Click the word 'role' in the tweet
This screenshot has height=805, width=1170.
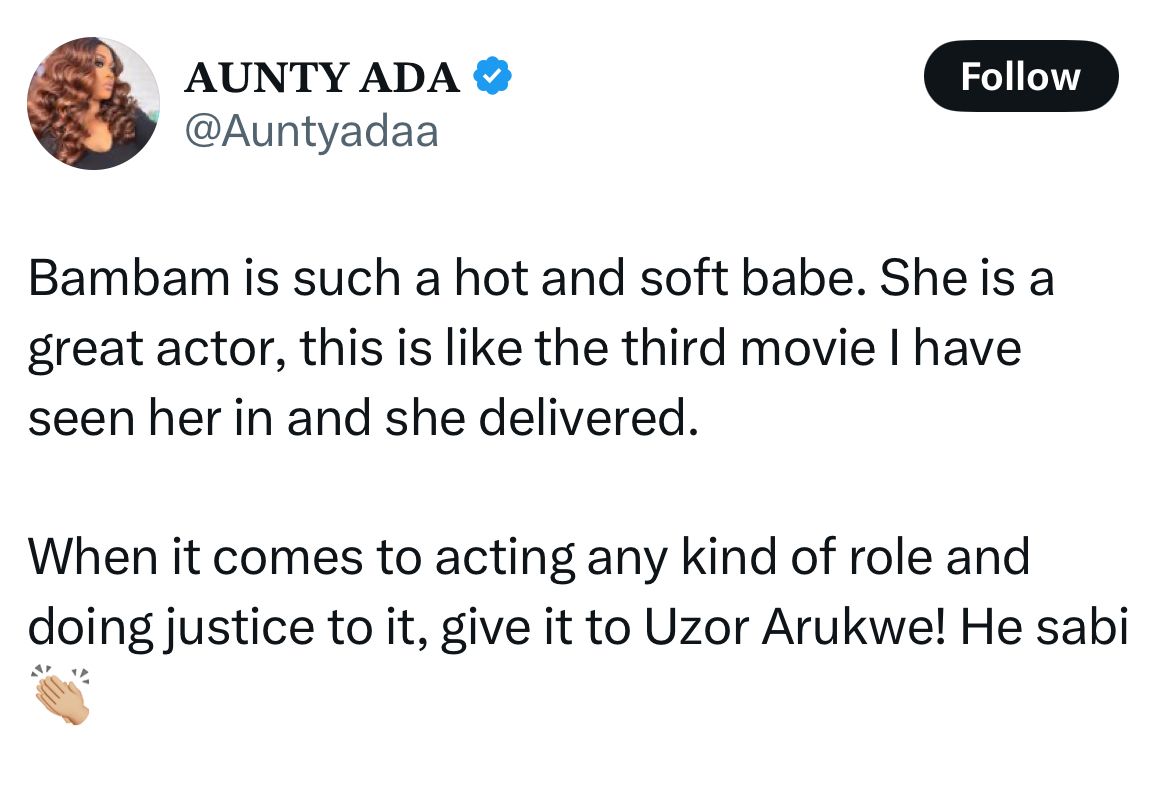[x=892, y=557]
